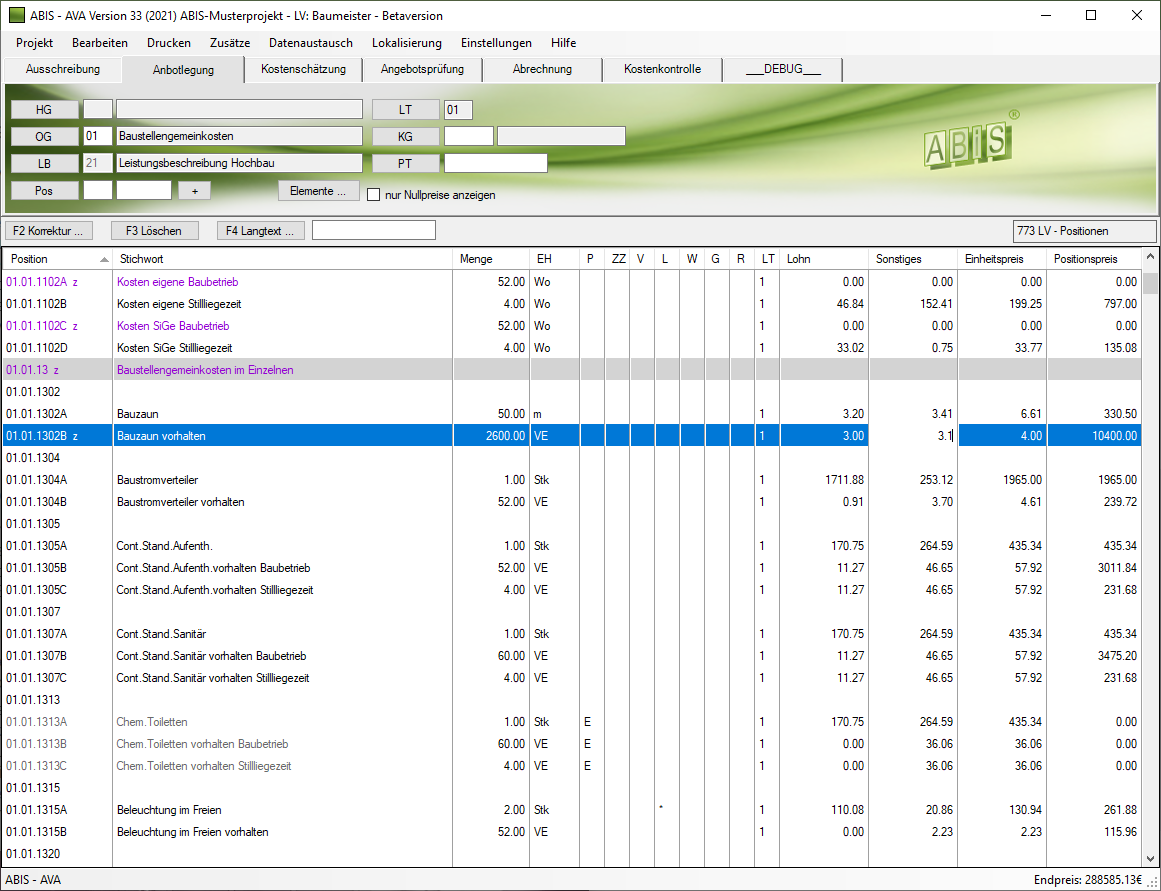This screenshot has width=1161, height=891.
Task: Switch to the Abrechnung tab
Action: tap(543, 69)
